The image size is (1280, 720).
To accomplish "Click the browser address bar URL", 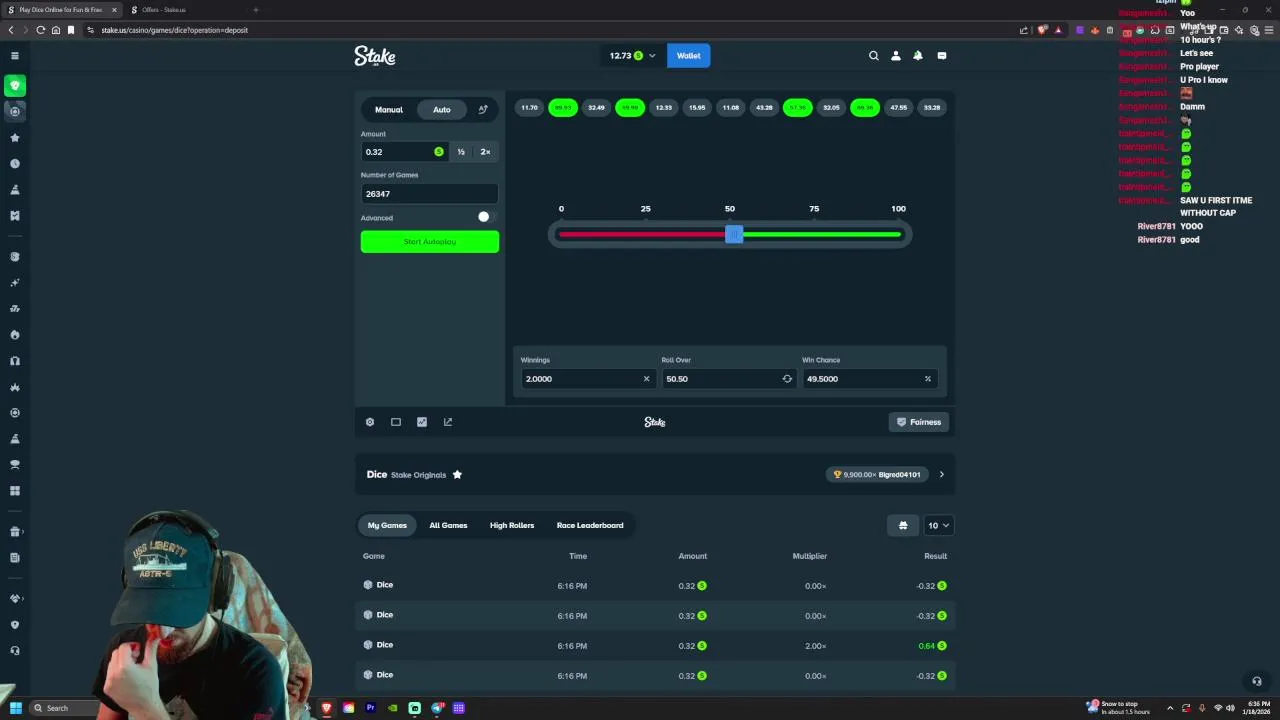I will coord(174,30).
